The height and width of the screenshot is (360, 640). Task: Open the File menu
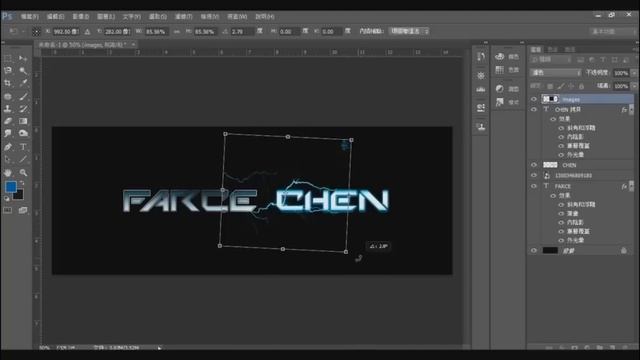pos(29,17)
